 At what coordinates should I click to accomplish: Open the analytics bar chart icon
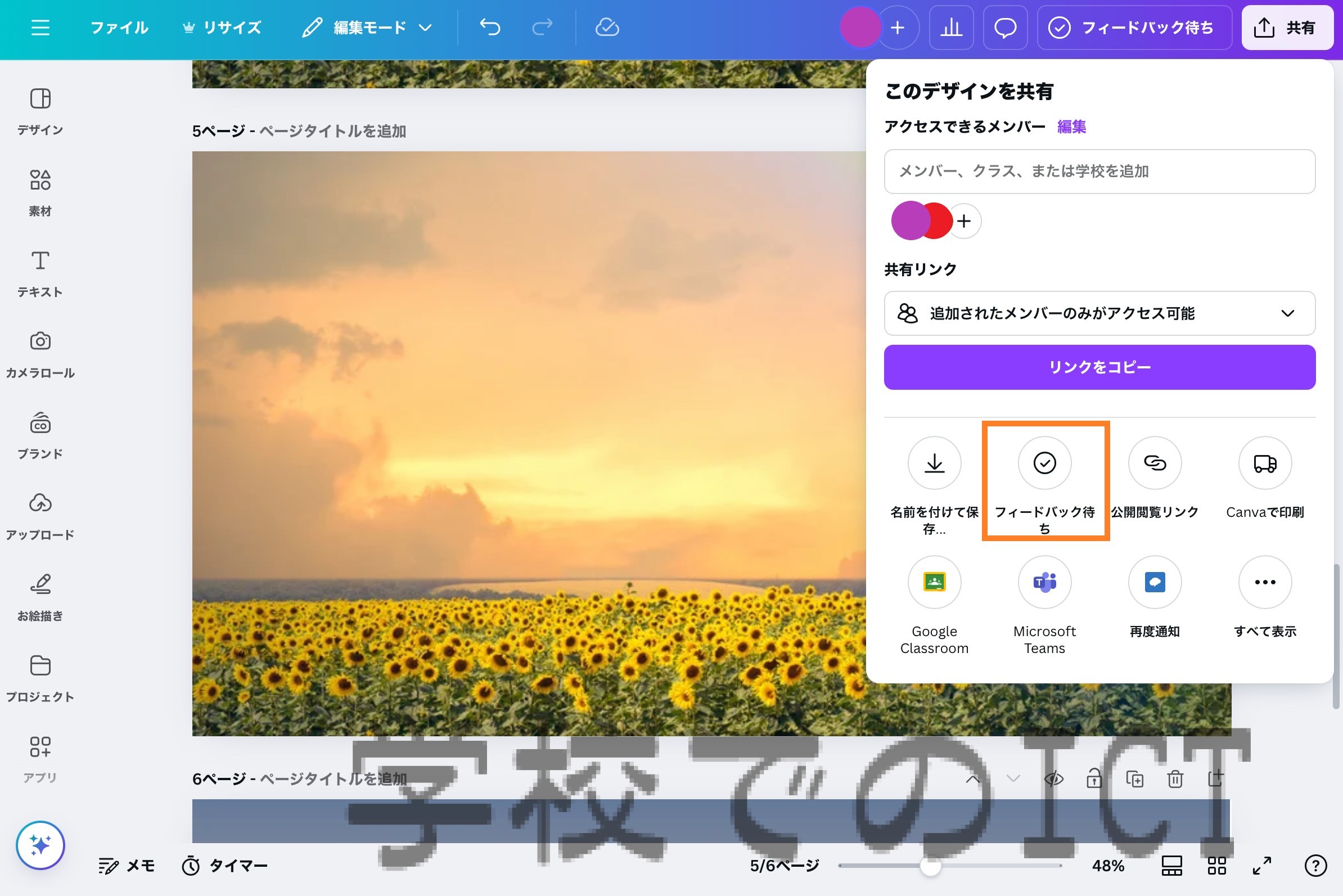coord(951,27)
